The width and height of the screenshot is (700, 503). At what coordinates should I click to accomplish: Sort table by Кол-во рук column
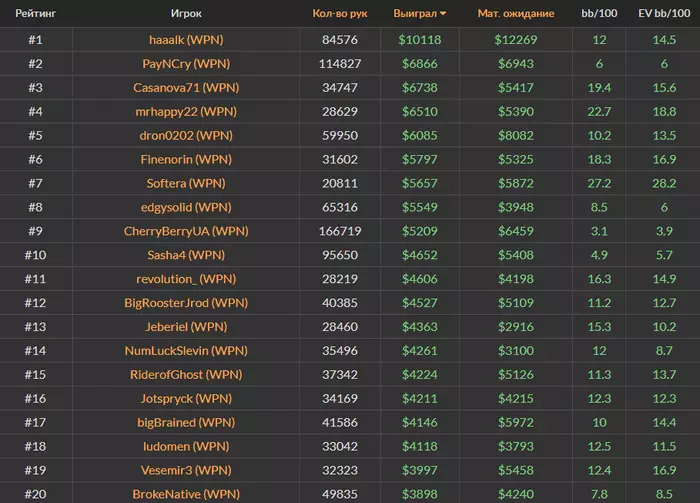click(340, 14)
